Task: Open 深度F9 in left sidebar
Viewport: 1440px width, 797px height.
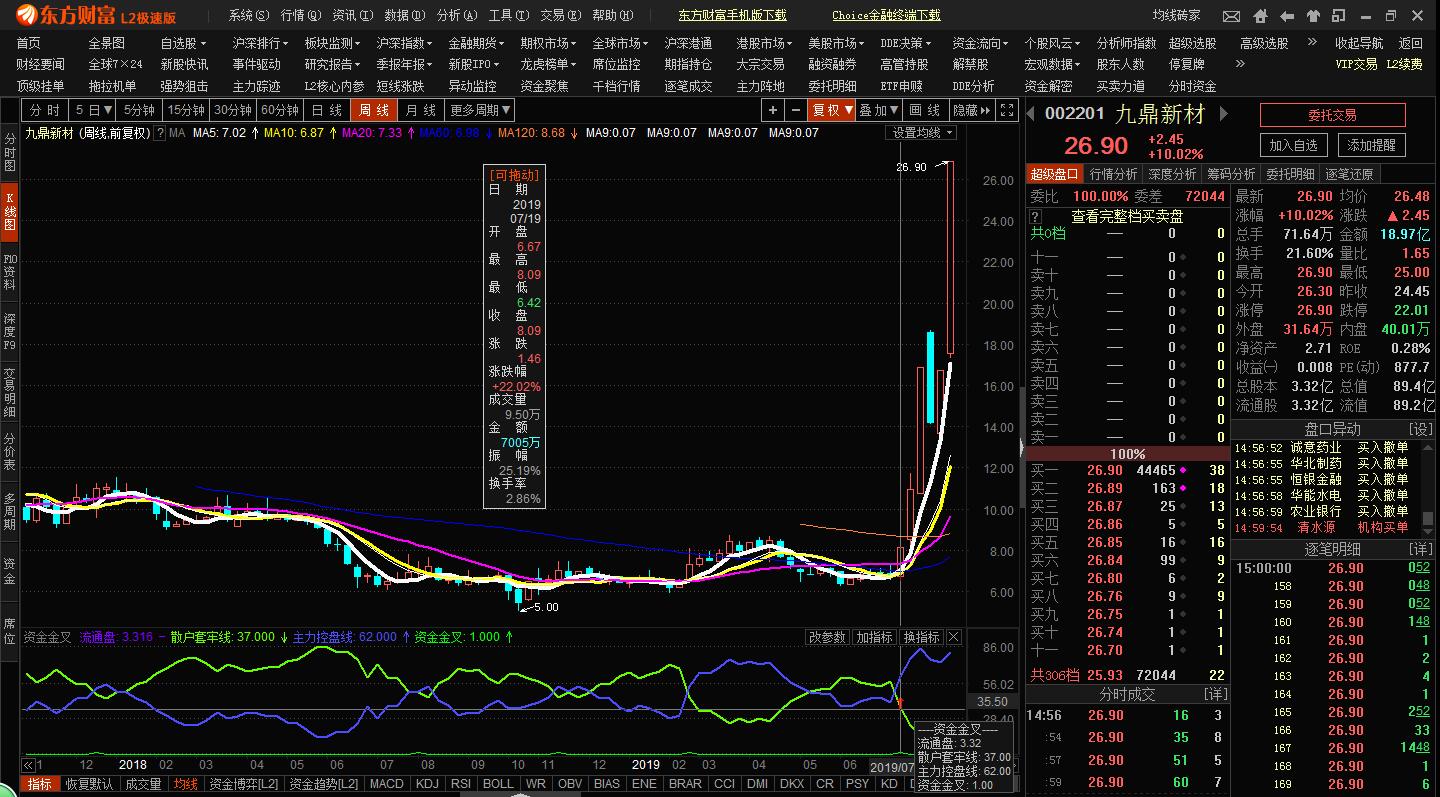Action: pyautogui.click(x=9, y=332)
